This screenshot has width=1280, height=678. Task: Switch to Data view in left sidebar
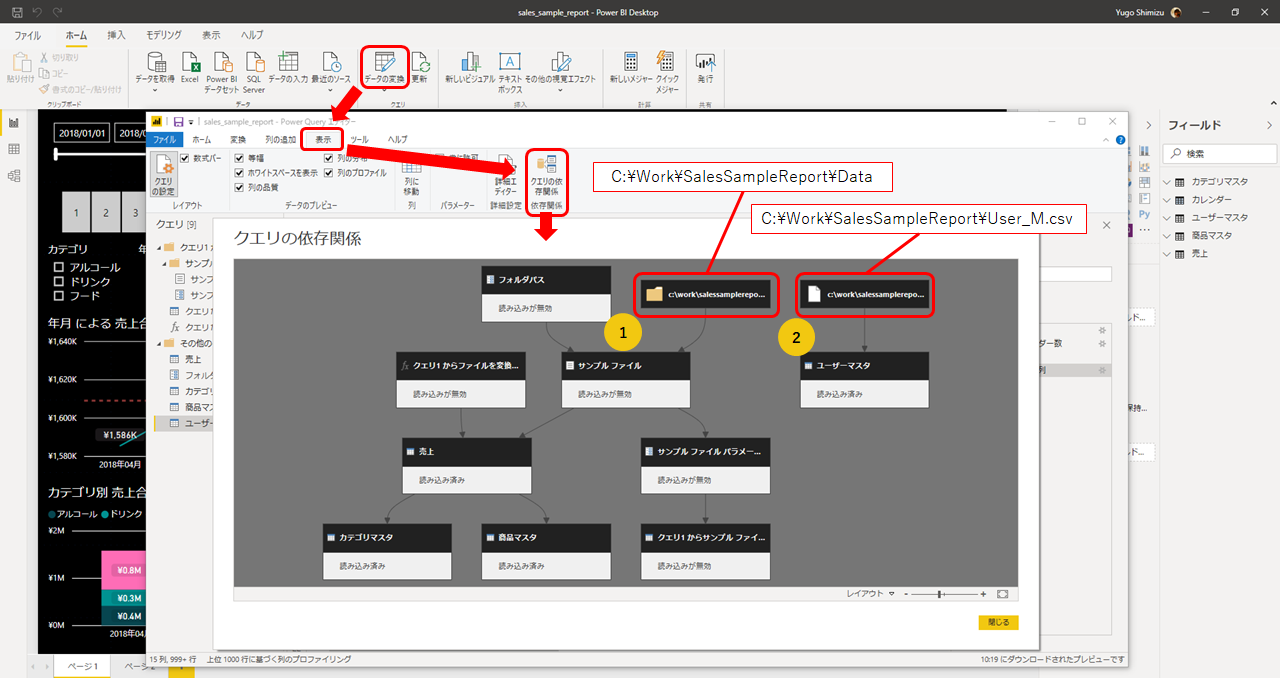pos(14,149)
